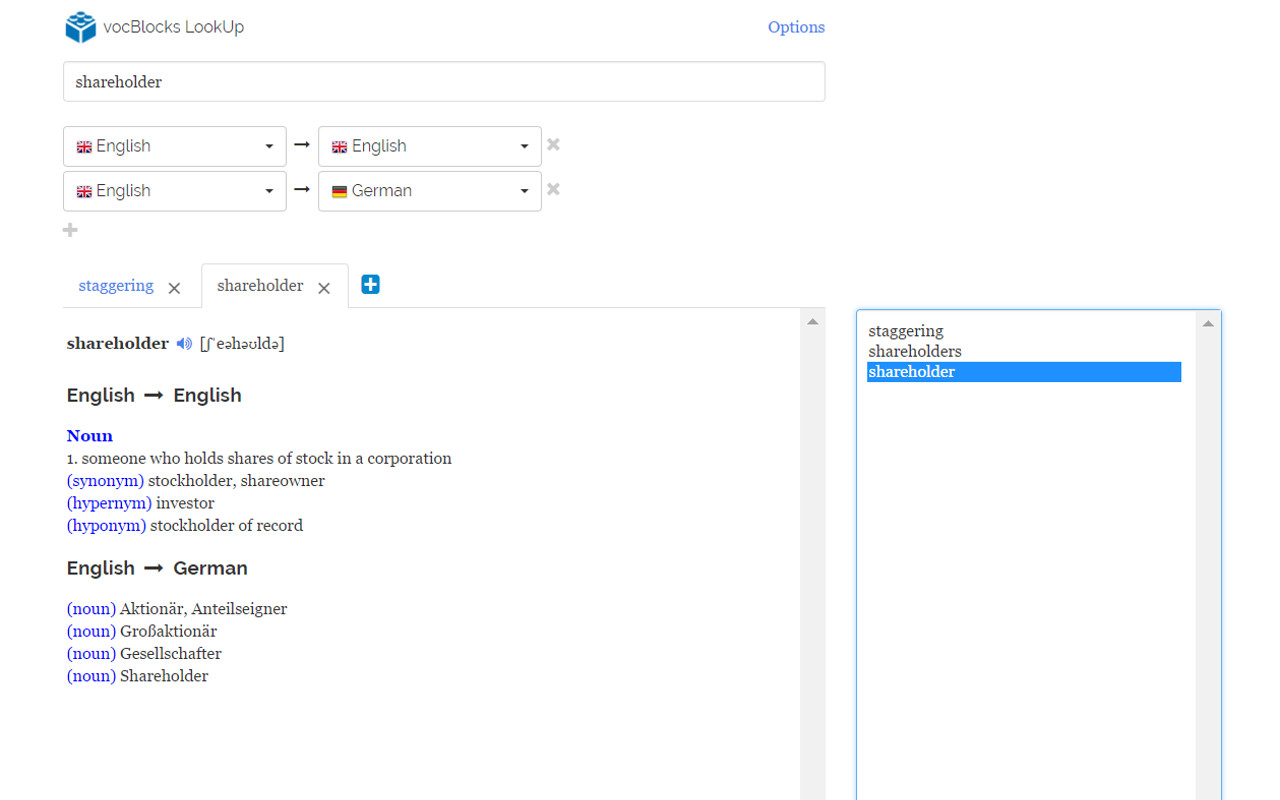Click the (hypernym) label
Viewport: 1280px width, 800px height.
point(109,503)
